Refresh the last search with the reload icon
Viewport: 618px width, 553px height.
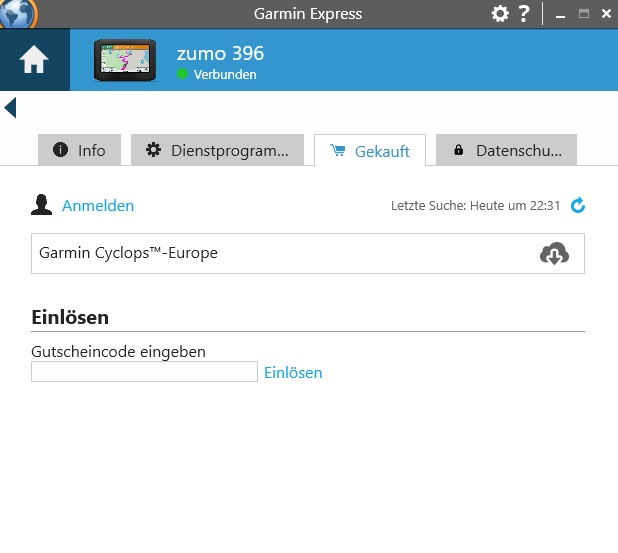click(578, 205)
